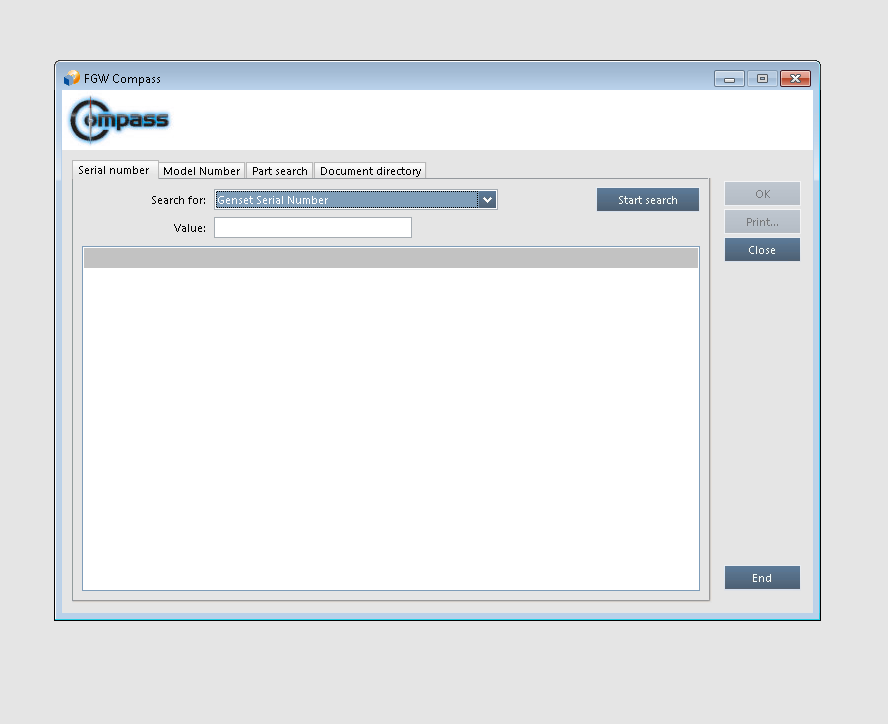Focus the Value input field

312,228
